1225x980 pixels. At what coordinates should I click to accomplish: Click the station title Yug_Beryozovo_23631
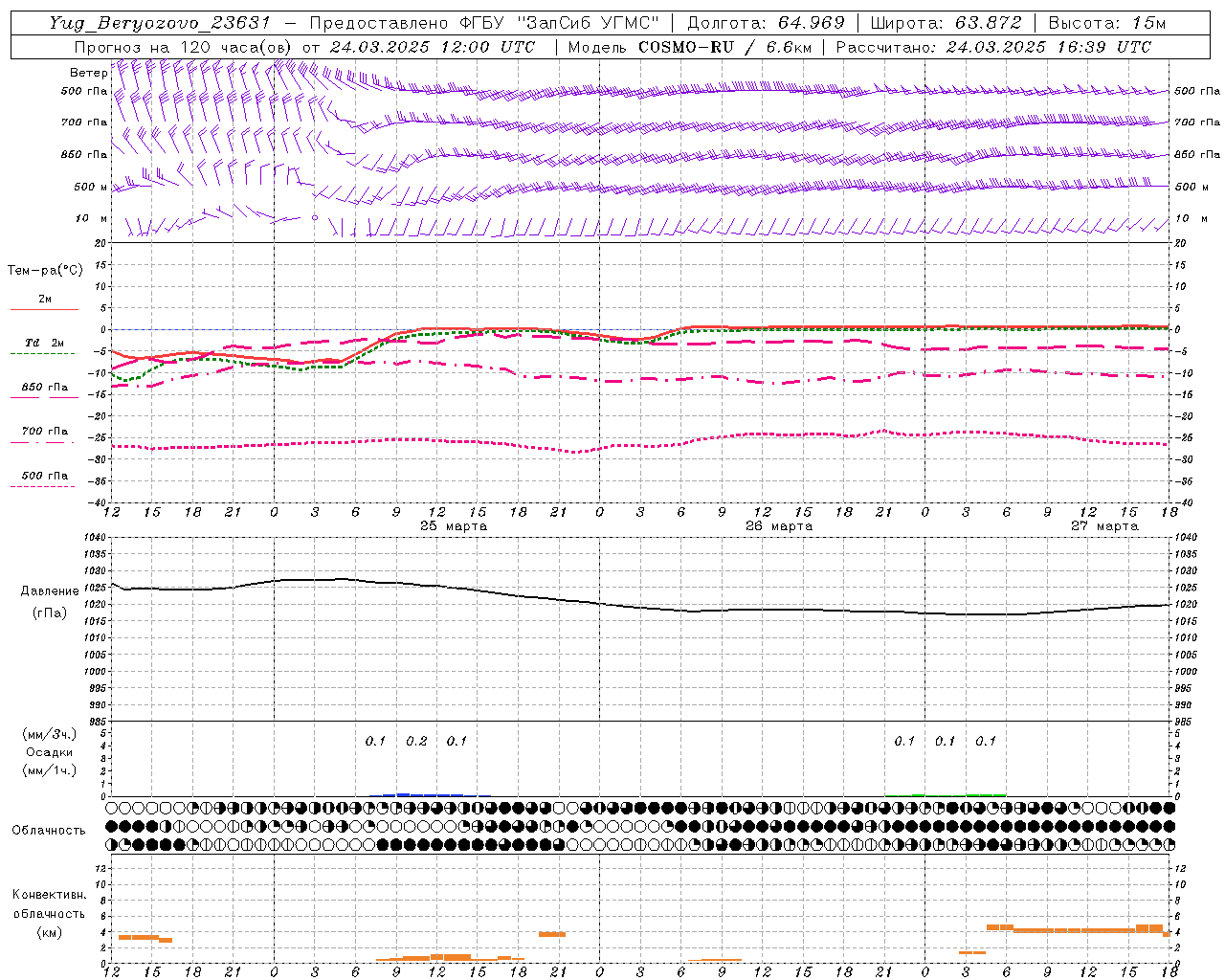click(x=159, y=23)
